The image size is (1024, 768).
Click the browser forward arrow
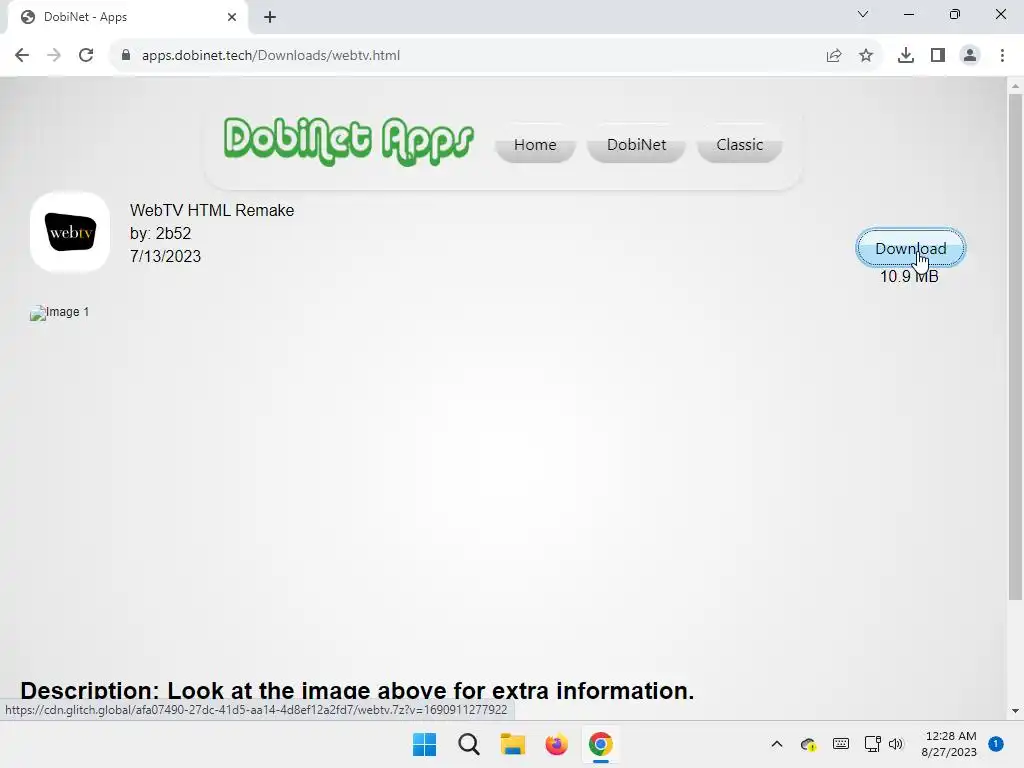54,55
